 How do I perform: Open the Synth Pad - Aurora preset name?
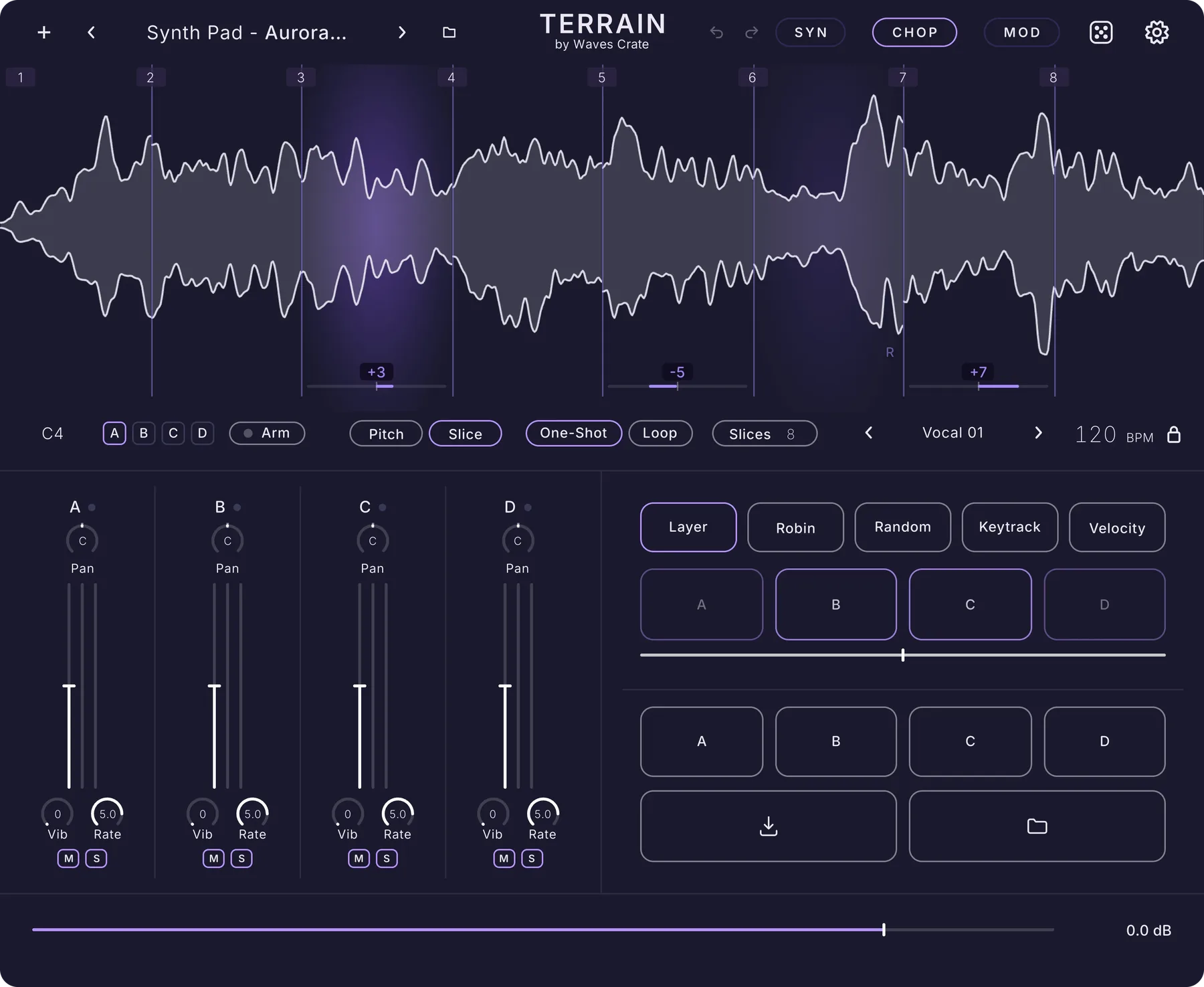tap(247, 32)
